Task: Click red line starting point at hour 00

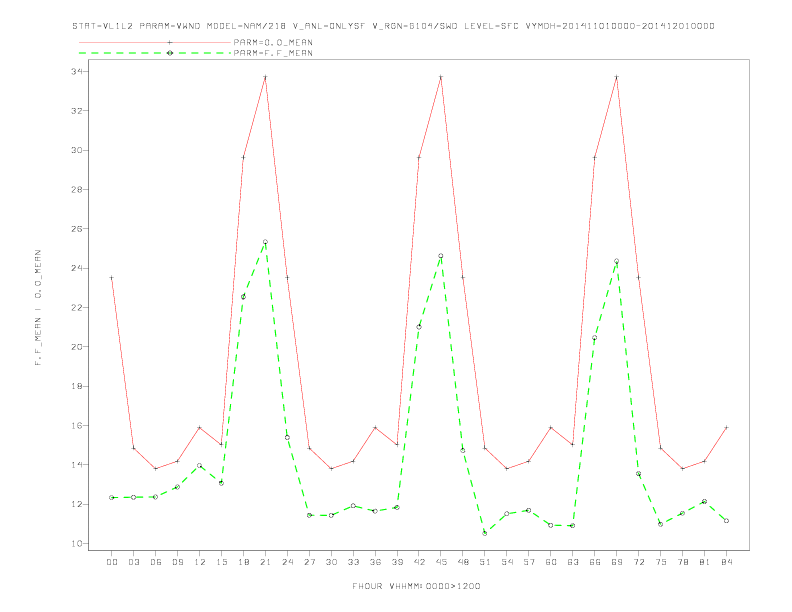Action: (x=112, y=278)
